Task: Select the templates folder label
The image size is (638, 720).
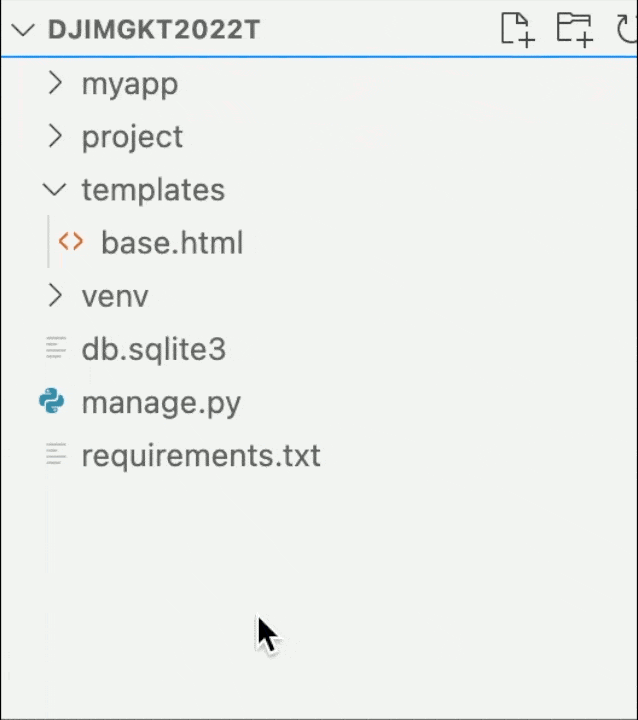Action: (153, 190)
